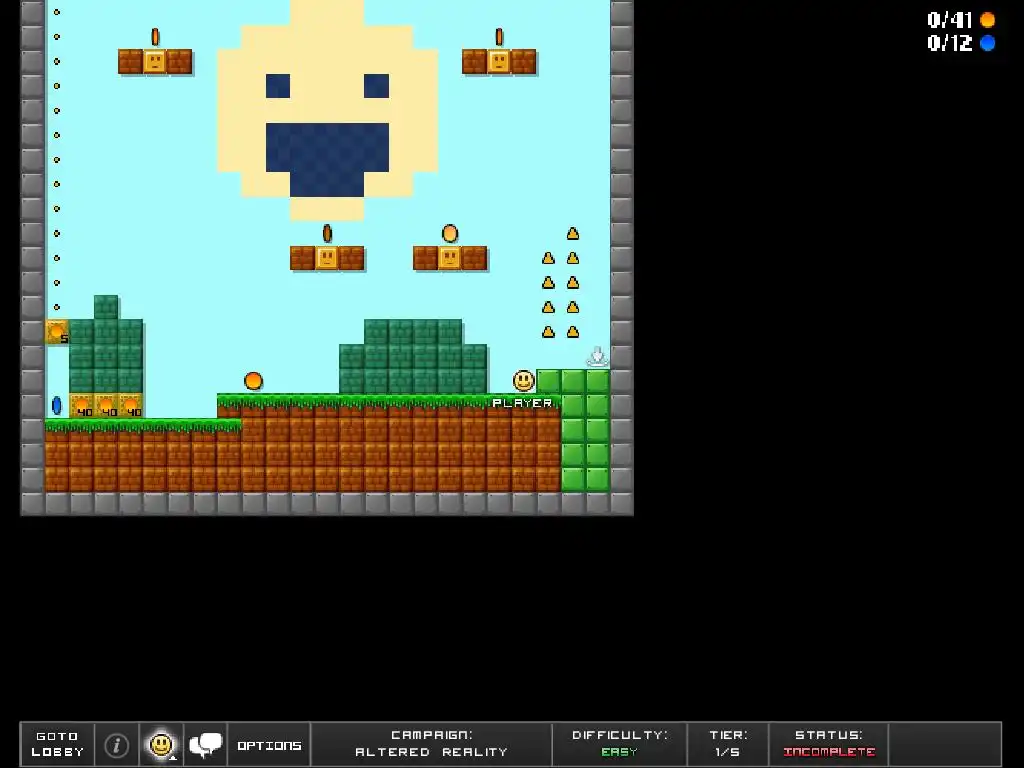Click the Status: Incomplete indicator
Viewport: 1024px width, 768px height.
tap(829, 744)
